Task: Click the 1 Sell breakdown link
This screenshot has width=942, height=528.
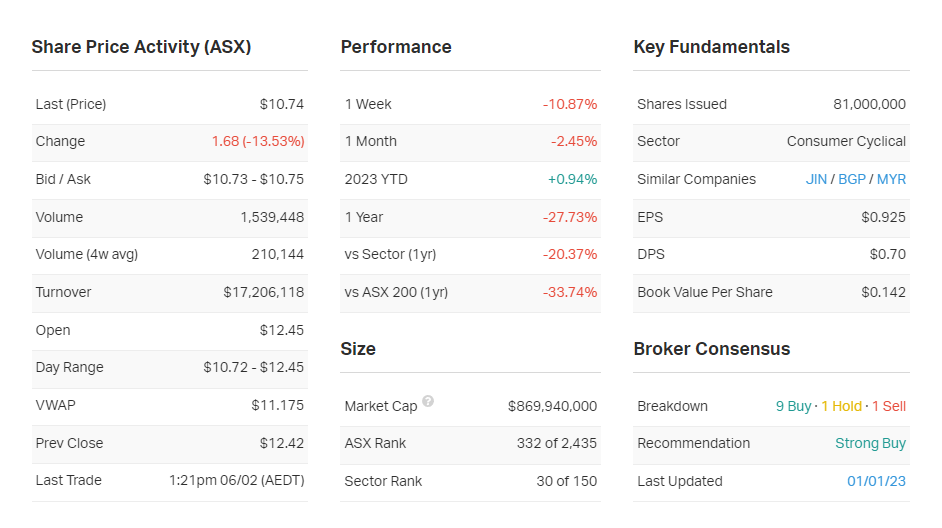Action: tap(888, 406)
